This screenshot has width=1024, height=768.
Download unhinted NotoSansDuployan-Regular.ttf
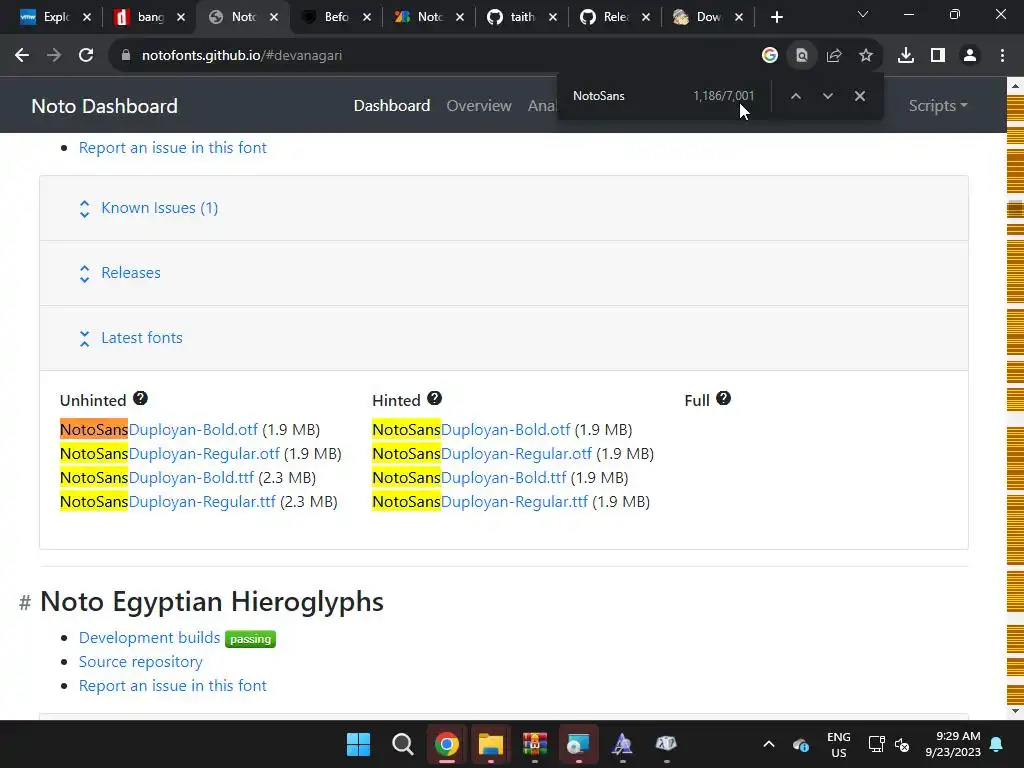tap(168, 502)
